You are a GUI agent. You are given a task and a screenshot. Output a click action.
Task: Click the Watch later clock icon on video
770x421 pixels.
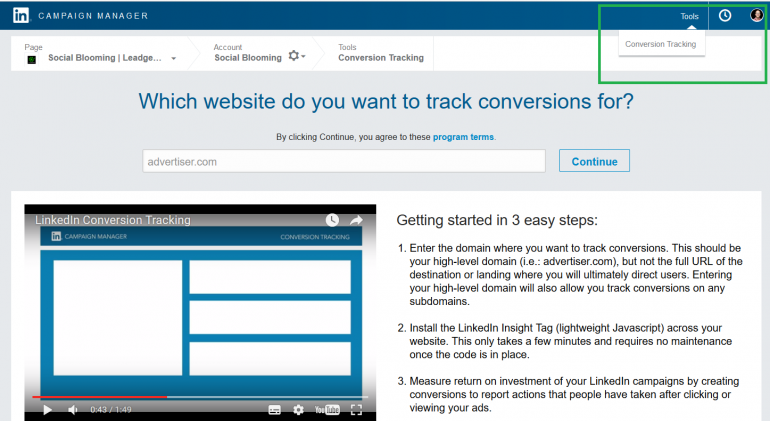[332, 220]
